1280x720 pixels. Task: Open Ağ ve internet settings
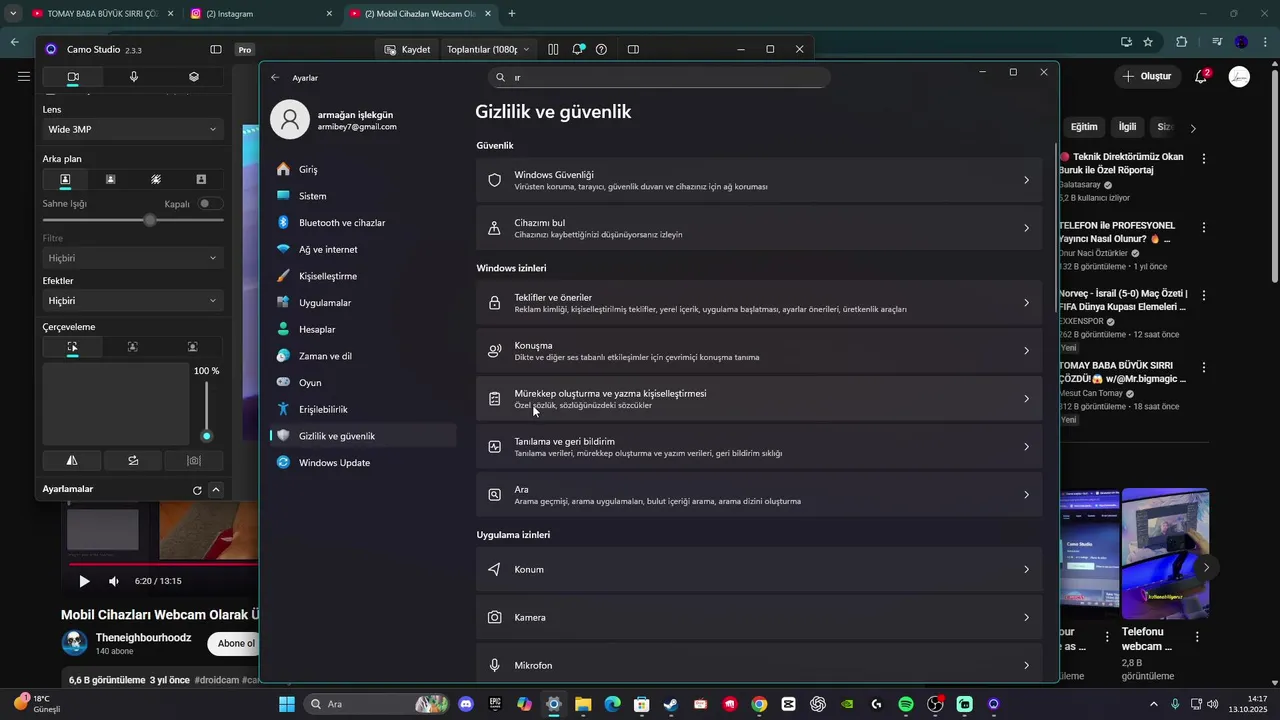[363, 249]
